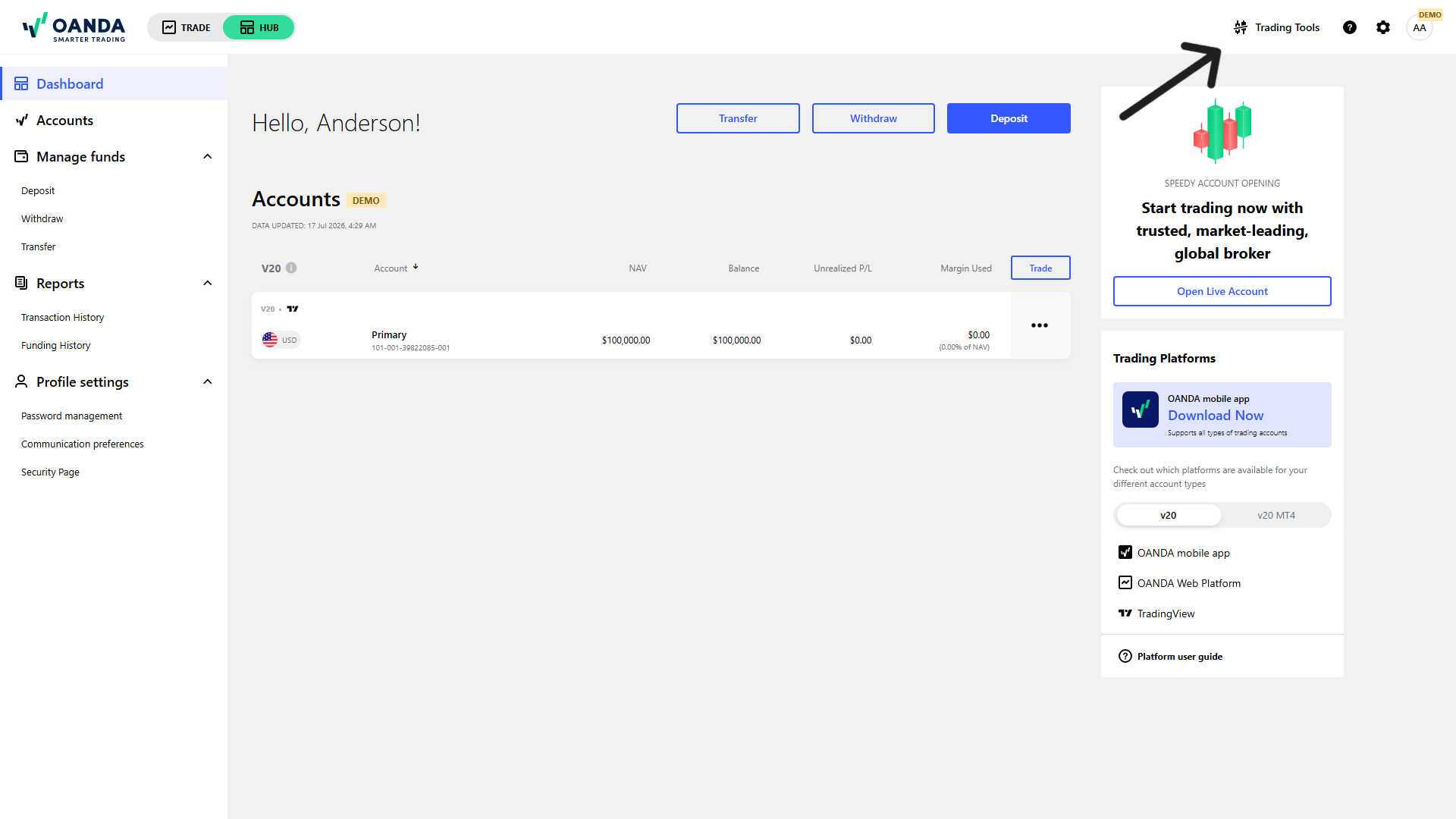Click the OANDA mobile app tile icon

coord(1141,409)
